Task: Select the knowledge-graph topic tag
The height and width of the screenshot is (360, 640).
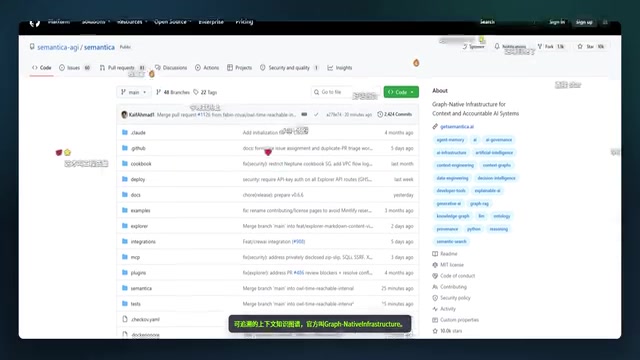Action: coord(453,216)
